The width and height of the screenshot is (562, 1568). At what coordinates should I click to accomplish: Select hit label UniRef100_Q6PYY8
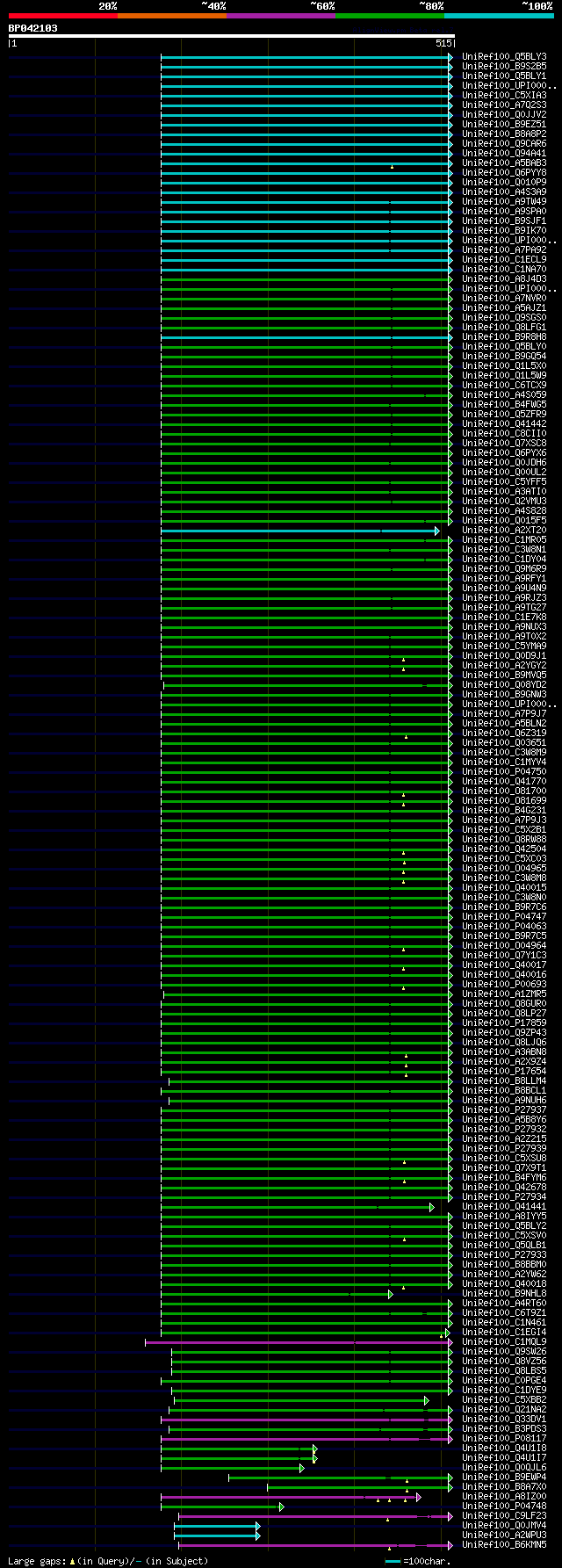(504, 173)
